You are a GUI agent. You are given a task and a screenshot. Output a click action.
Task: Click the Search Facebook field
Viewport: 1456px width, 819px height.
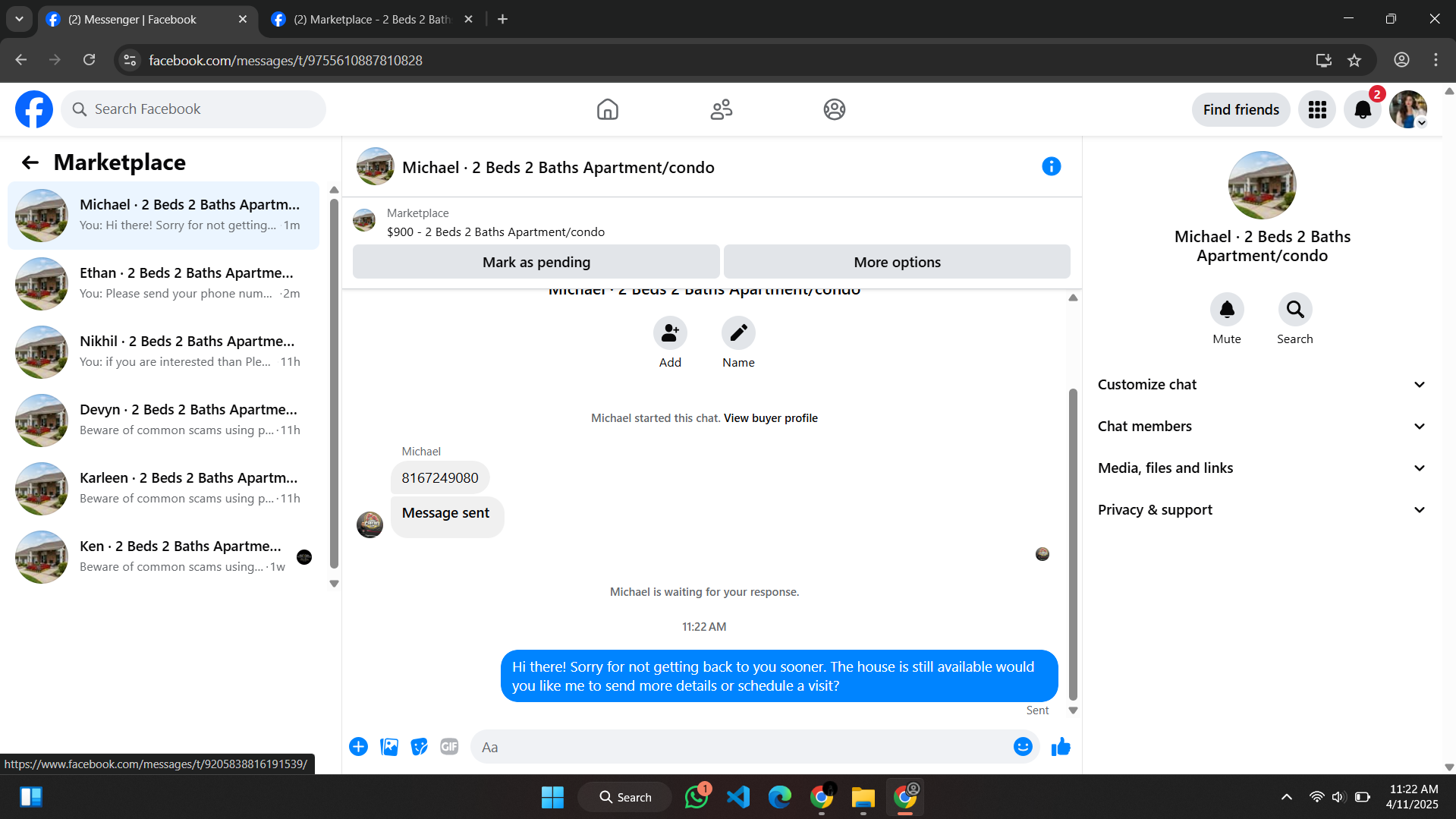point(193,109)
